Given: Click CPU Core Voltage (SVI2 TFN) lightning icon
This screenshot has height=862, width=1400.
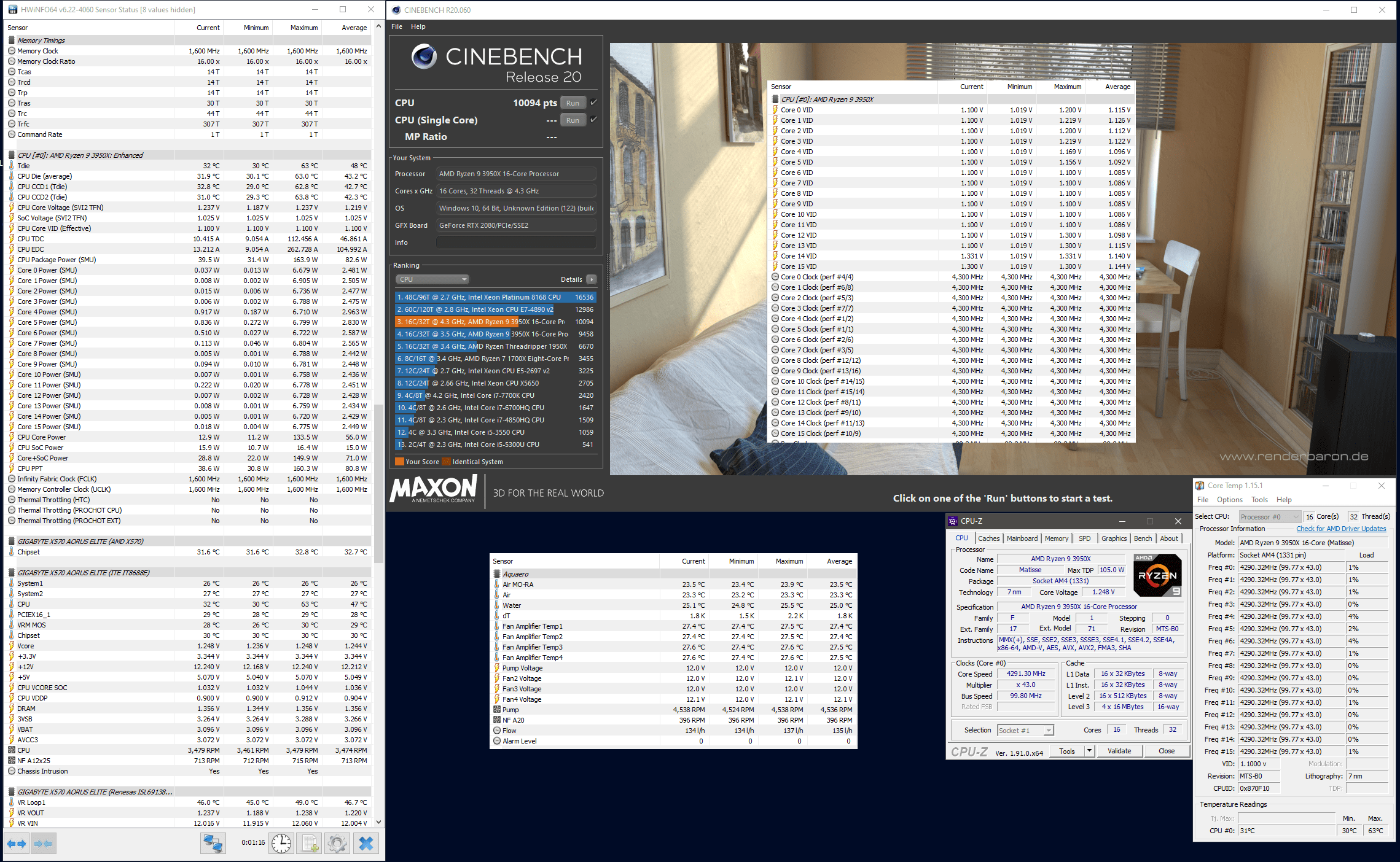Looking at the screenshot, I should [12, 208].
